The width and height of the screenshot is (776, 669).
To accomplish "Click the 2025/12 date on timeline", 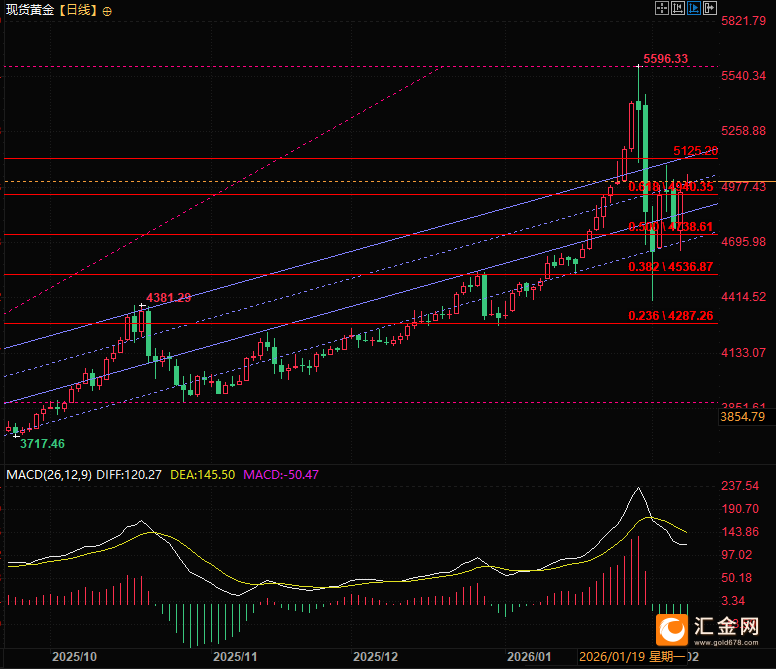I will point(375,657).
